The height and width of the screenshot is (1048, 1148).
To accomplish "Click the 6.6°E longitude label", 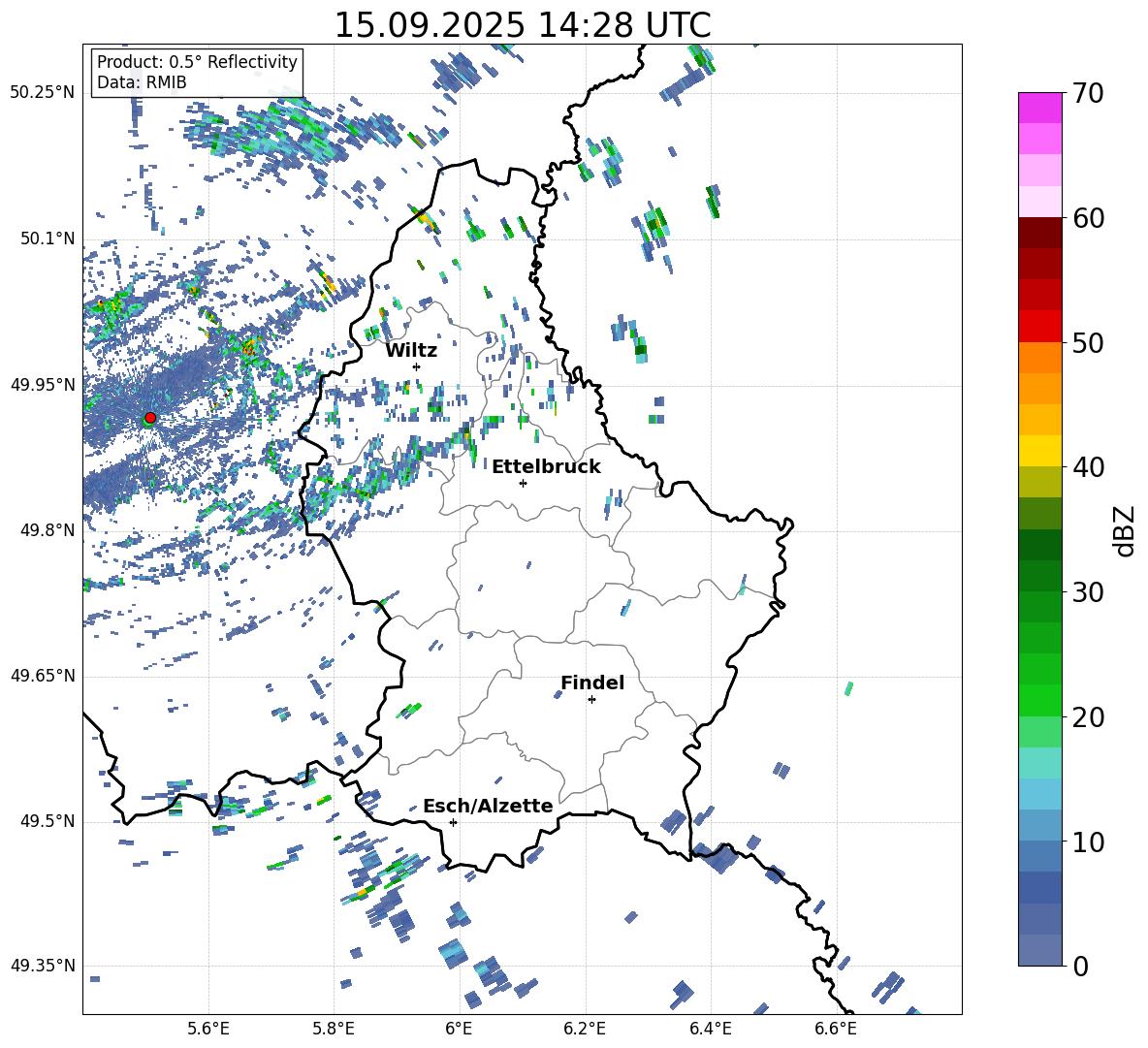I will (836, 1029).
